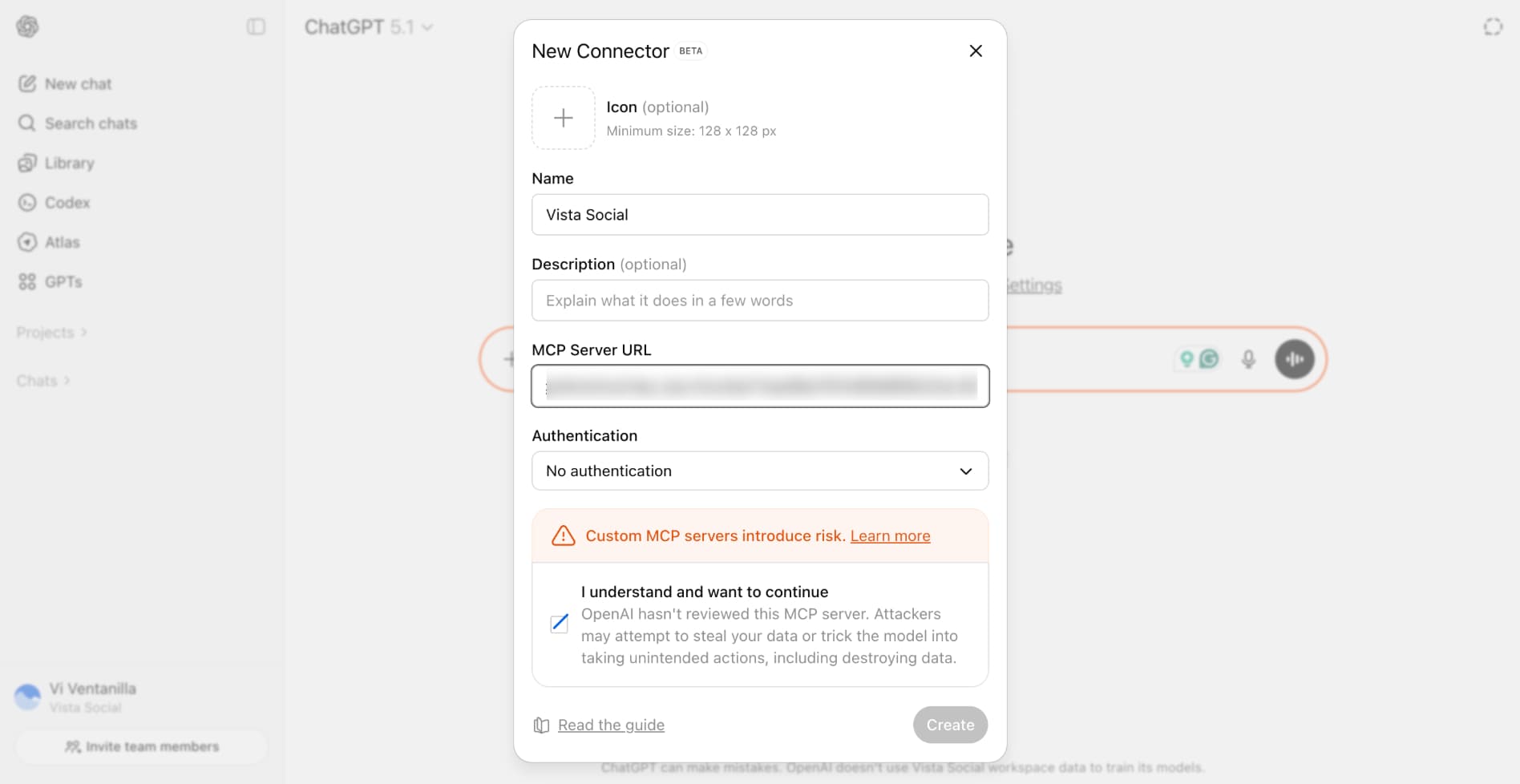Activate voice mode
This screenshot has height=784, width=1520.
pyautogui.click(x=1294, y=359)
